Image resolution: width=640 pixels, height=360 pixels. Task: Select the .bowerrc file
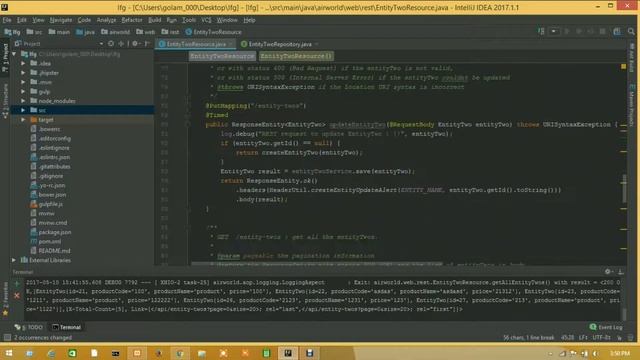(x=49, y=129)
